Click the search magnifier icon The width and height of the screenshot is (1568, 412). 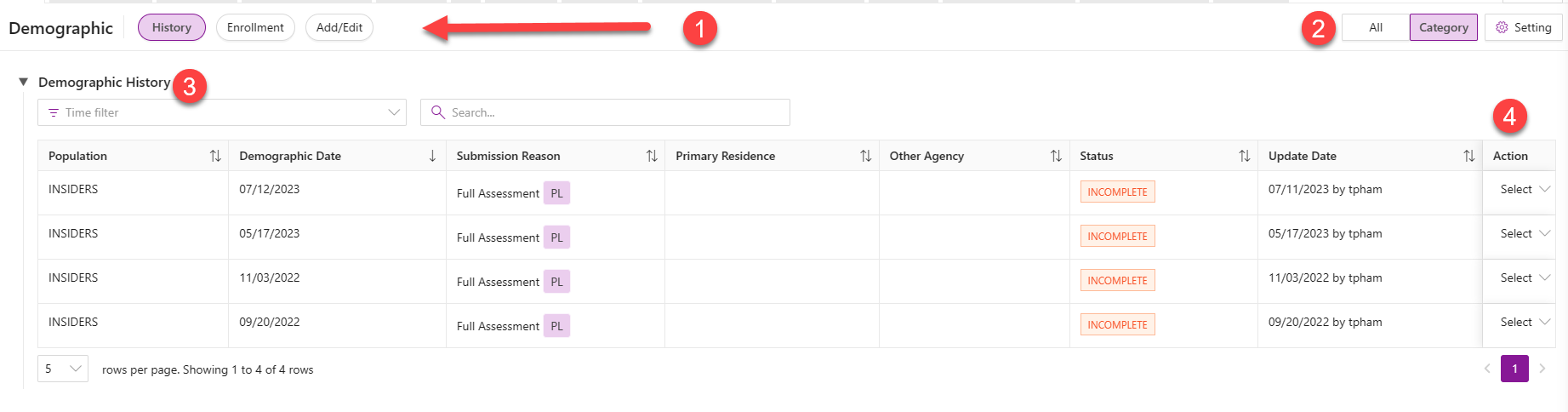438,112
